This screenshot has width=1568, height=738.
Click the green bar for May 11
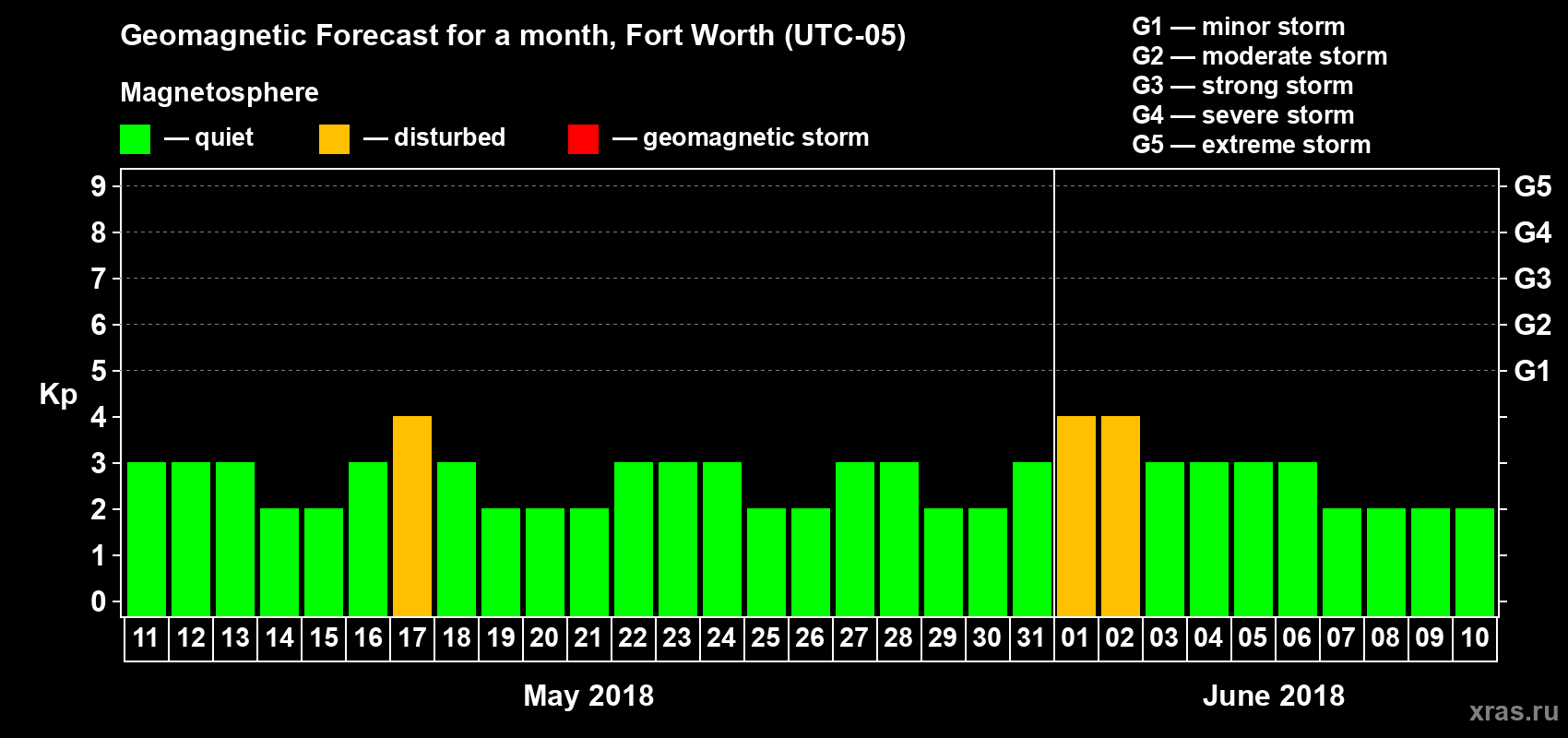tap(147, 539)
